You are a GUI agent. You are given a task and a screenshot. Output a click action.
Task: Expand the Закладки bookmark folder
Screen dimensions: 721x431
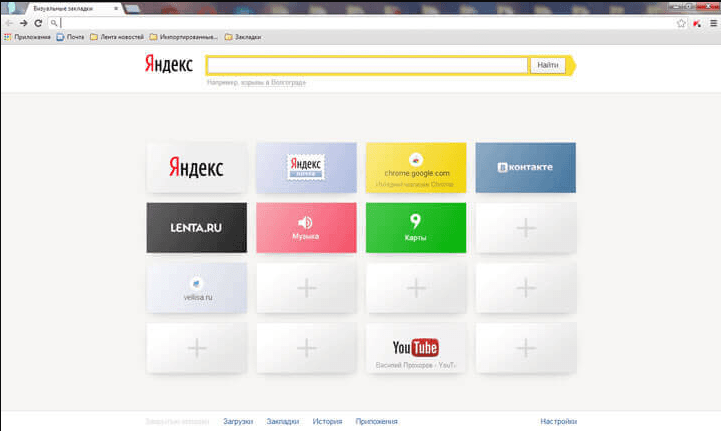[x=243, y=37]
